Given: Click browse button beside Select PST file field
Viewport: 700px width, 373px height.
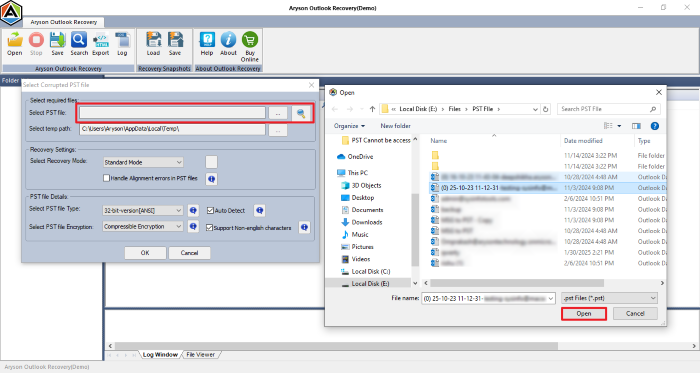Looking at the screenshot, I should tap(278, 113).
